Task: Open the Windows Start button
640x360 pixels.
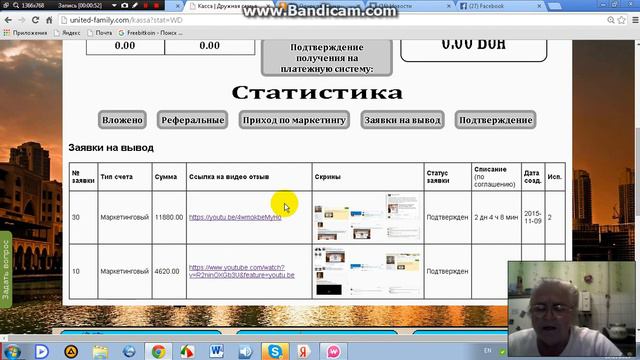Action: coord(12,351)
